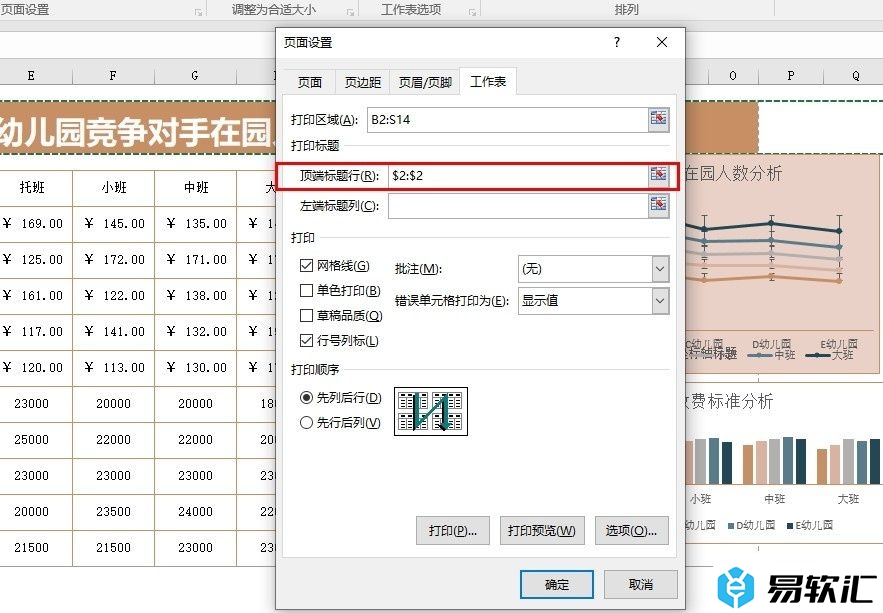This screenshot has height=613, width=883.
Task: Open 页面设置 group dialog launcher in ribbon
Action: pyautogui.click(x=198, y=12)
